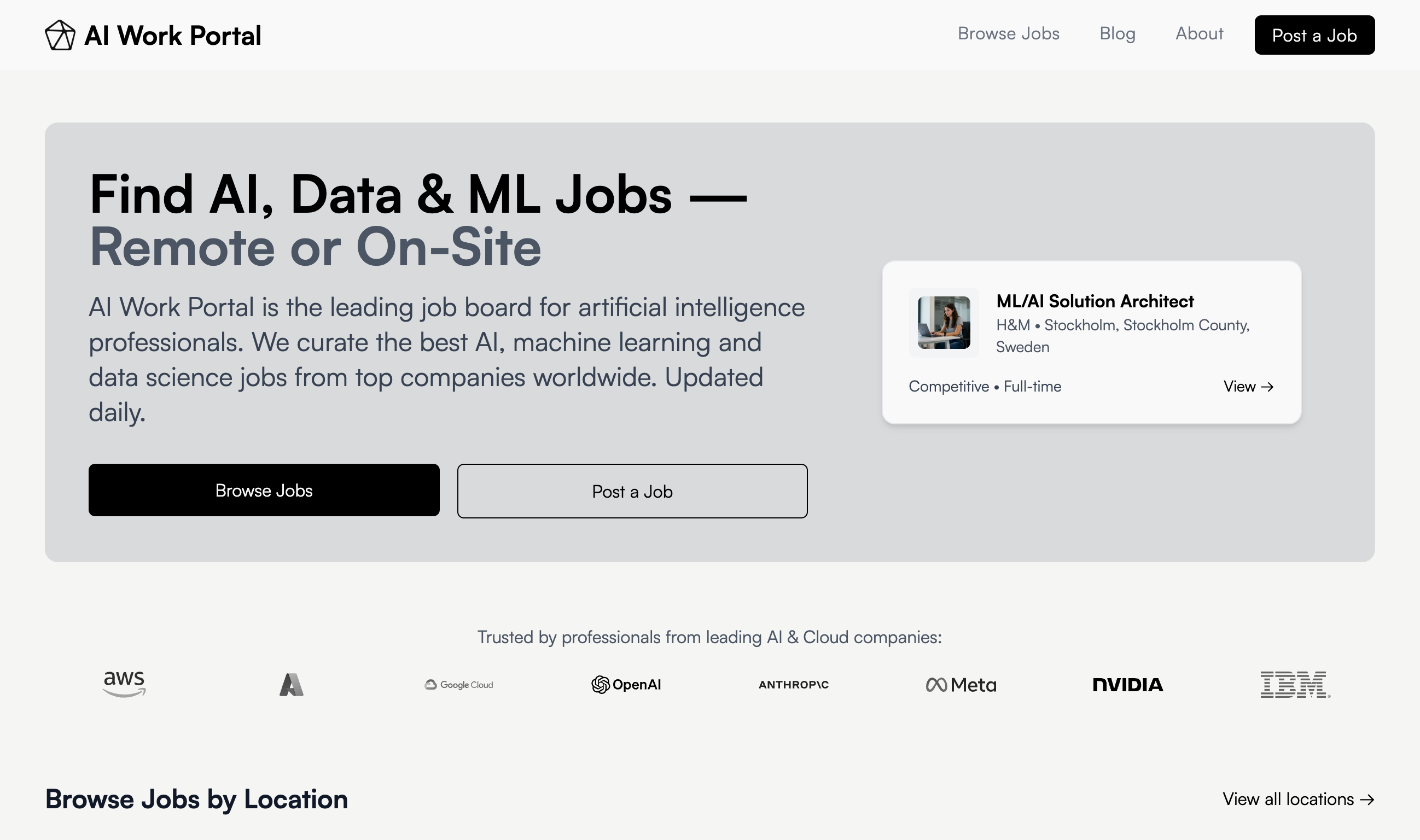Image resolution: width=1420 pixels, height=840 pixels.
Task: Click the Post a Job header button
Action: 1314,35
